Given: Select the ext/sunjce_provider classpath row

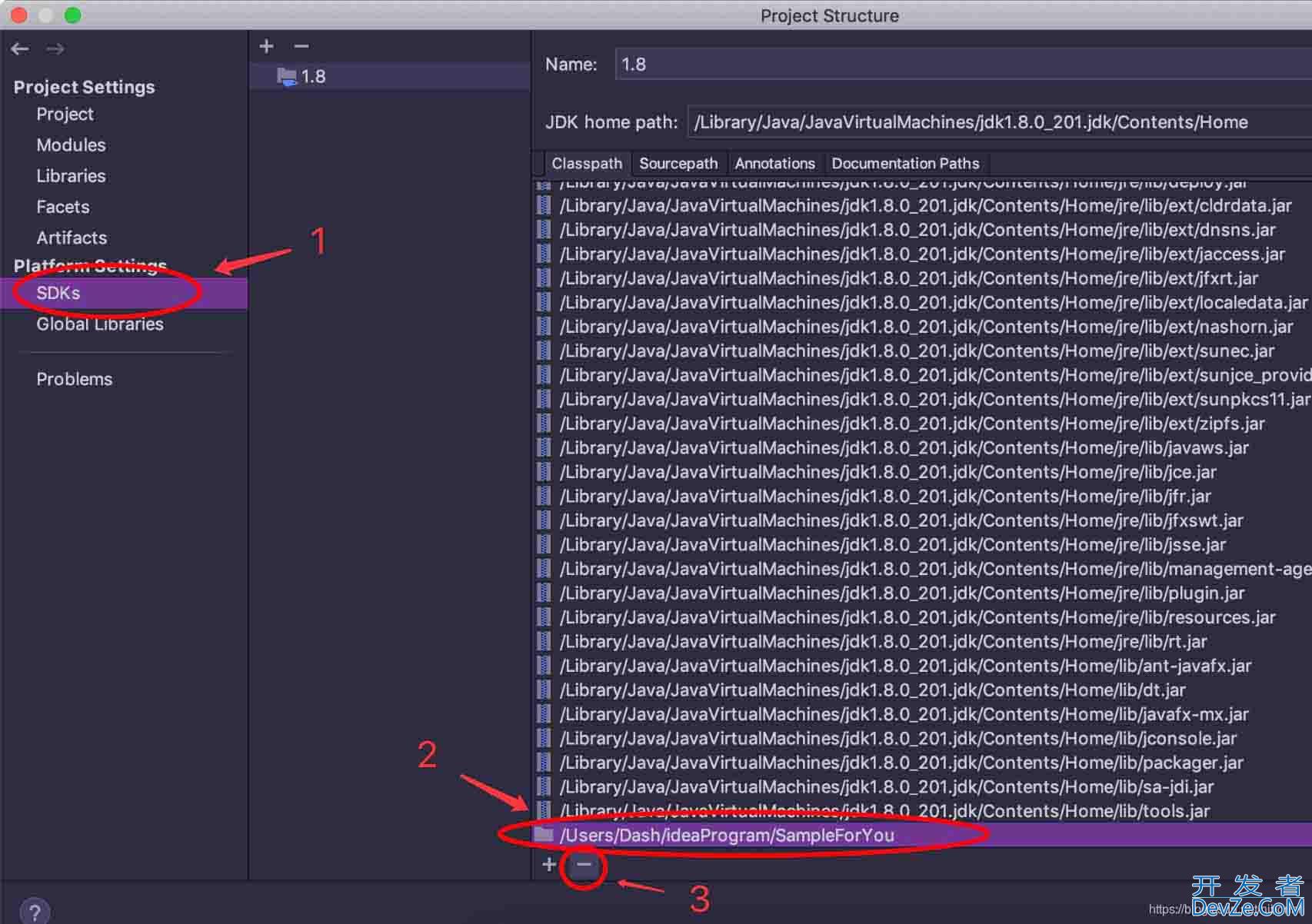Looking at the screenshot, I should [x=923, y=375].
